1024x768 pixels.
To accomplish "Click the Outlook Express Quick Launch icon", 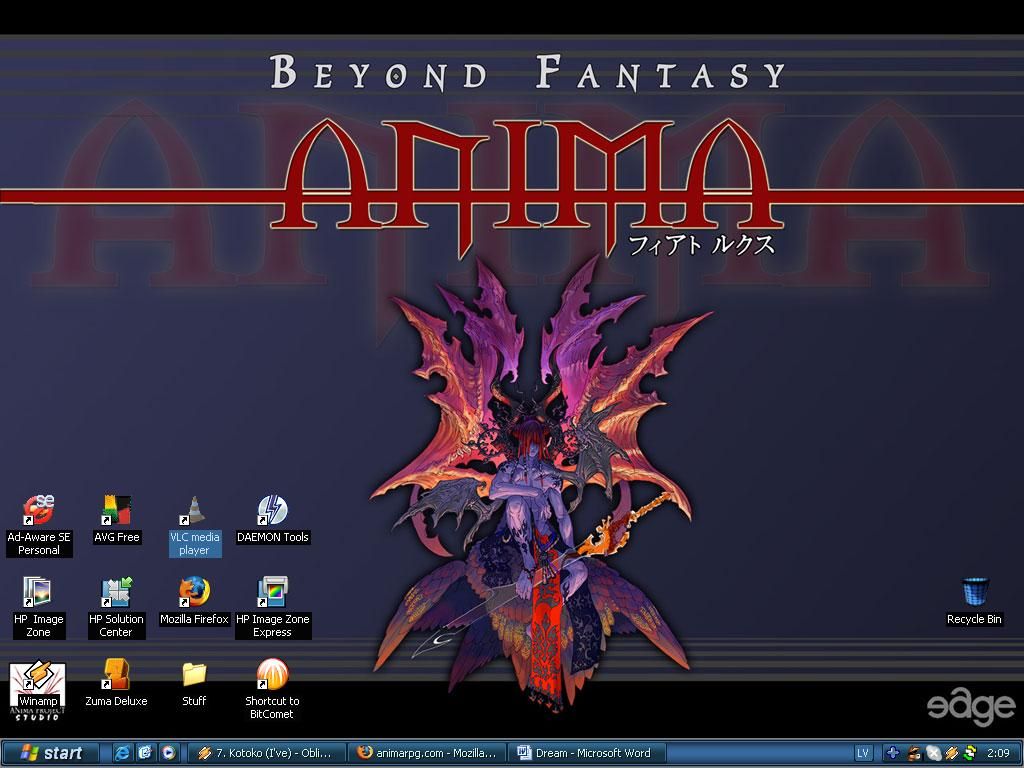I will 145,753.
